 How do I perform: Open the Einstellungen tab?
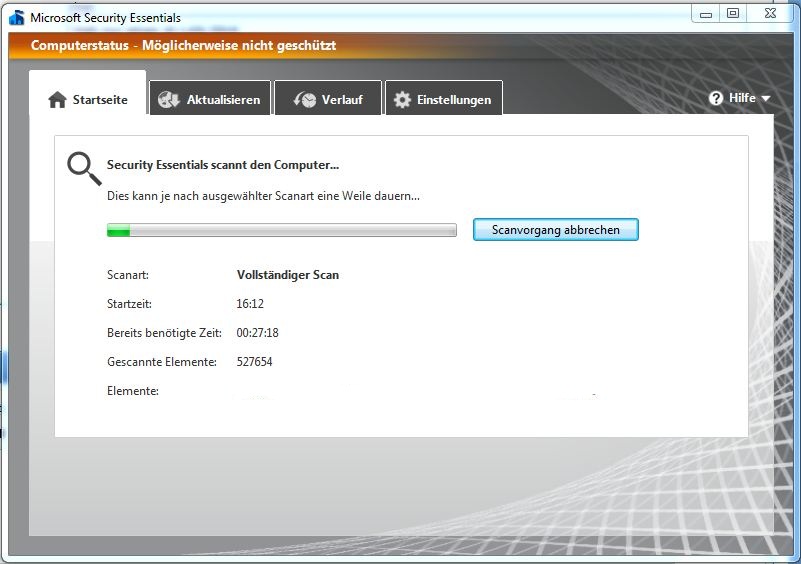tap(444, 98)
